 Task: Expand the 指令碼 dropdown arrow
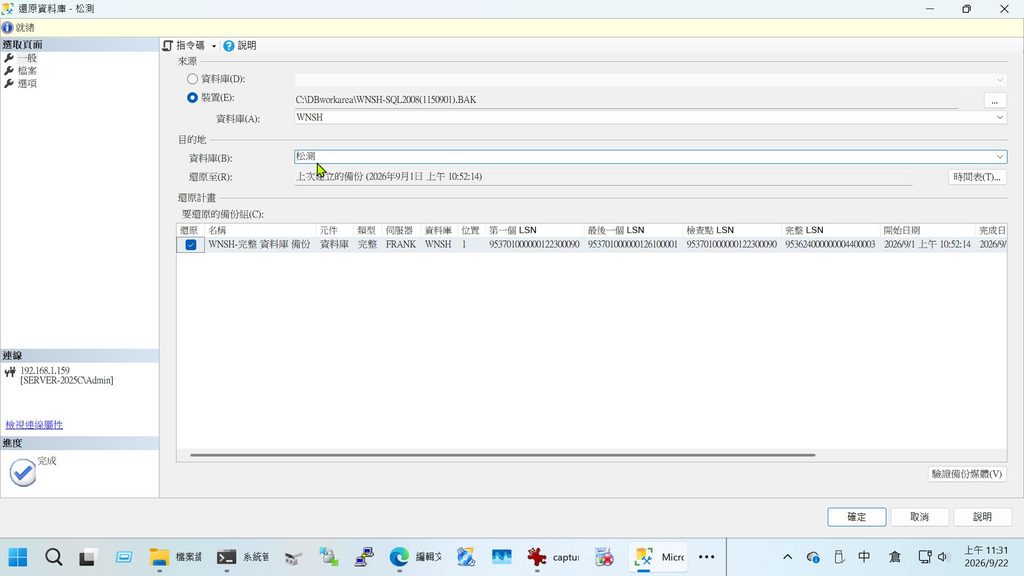pyautogui.click(x=214, y=46)
